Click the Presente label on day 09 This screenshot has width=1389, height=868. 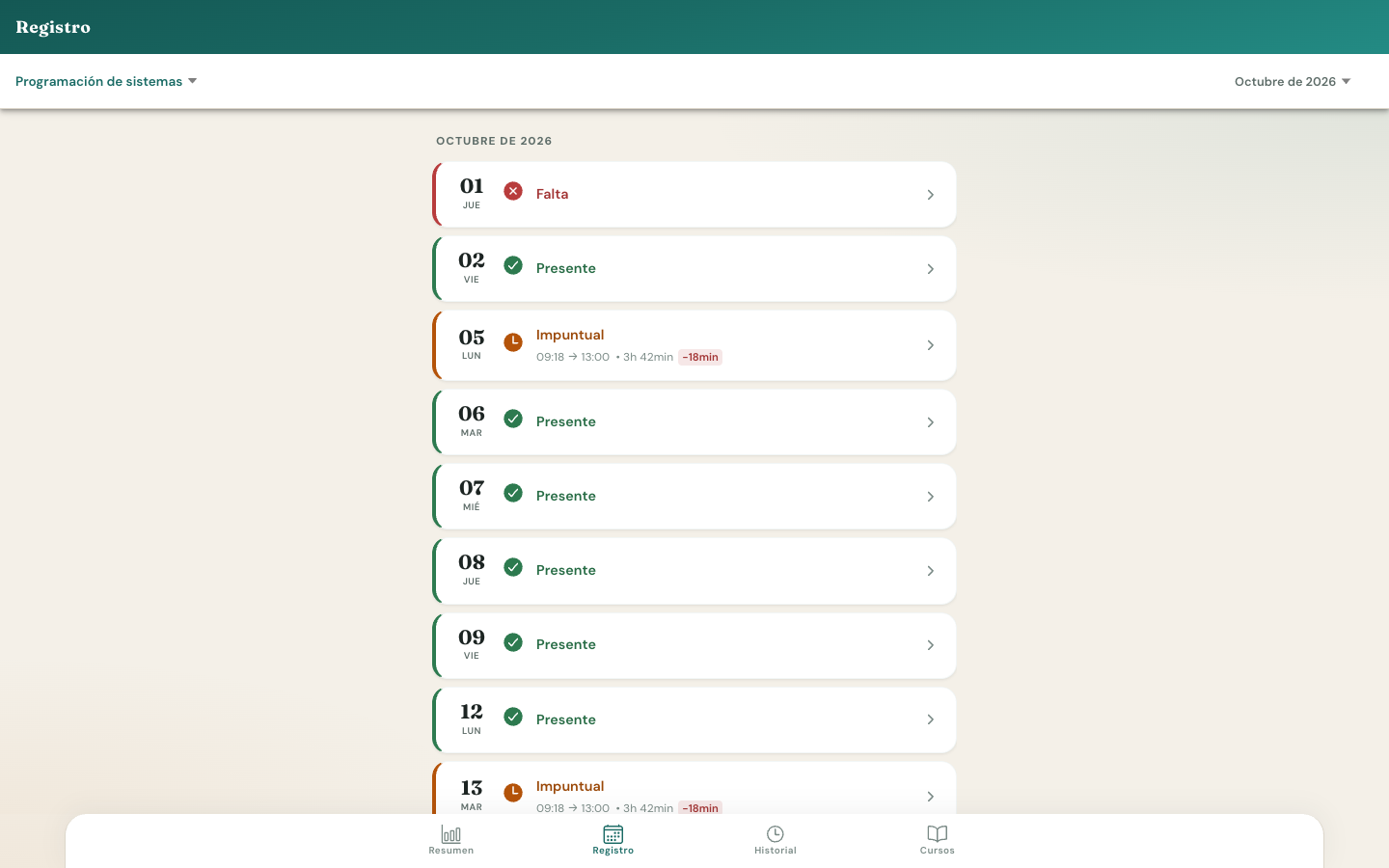pyautogui.click(x=566, y=644)
